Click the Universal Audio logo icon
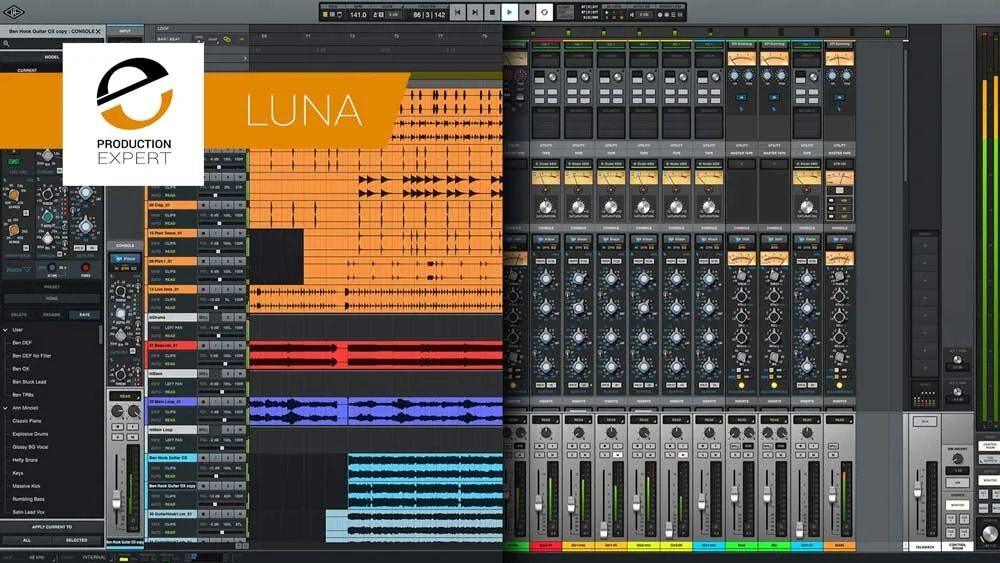Image resolution: width=1000 pixels, height=563 pixels. (x=13, y=12)
